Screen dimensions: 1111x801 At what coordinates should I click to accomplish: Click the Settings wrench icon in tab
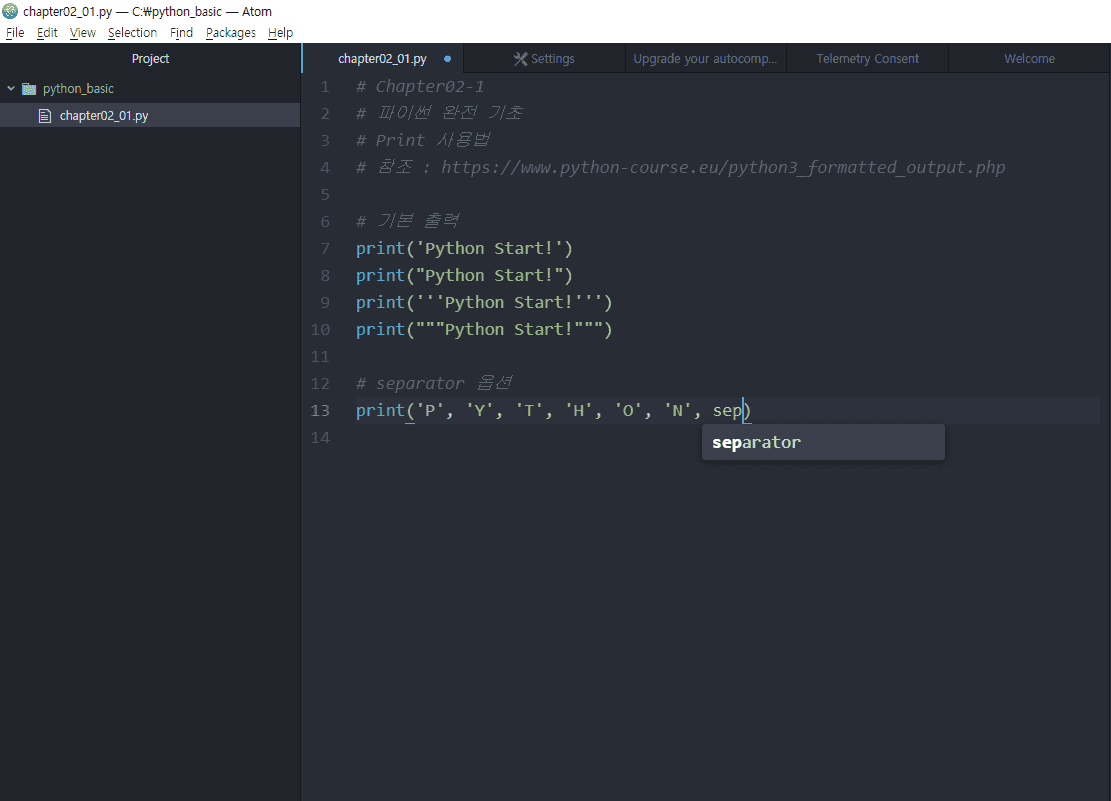point(520,59)
